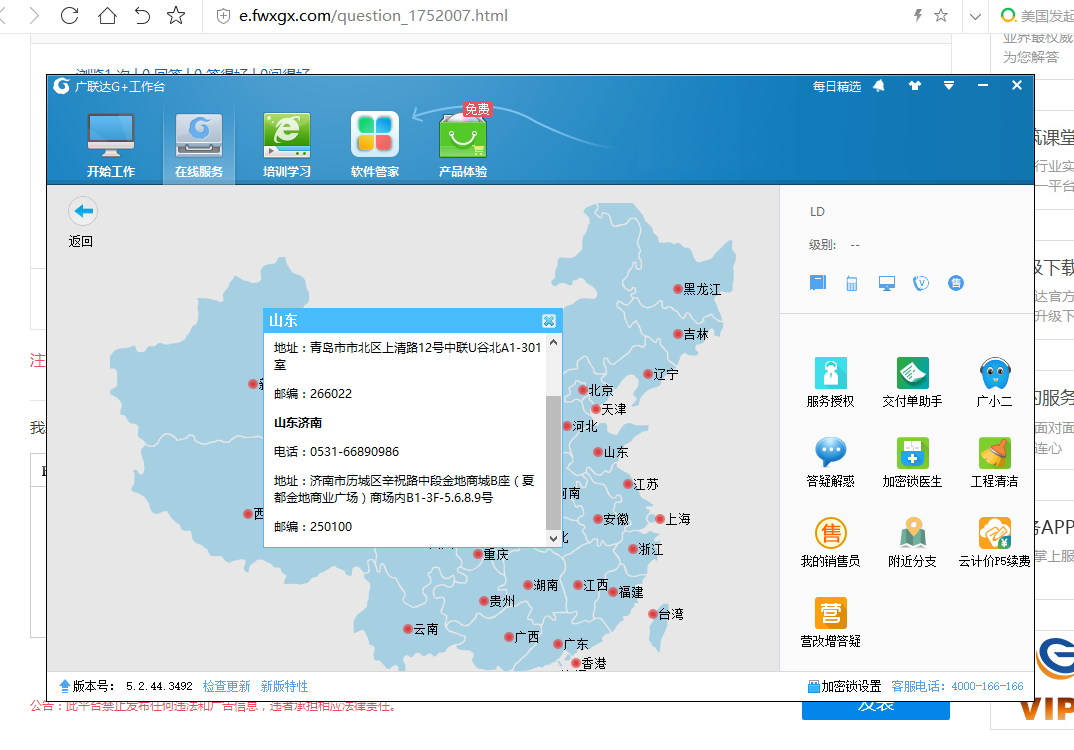Open the 培训学习 section
This screenshot has height=750, width=1074.
(x=287, y=146)
